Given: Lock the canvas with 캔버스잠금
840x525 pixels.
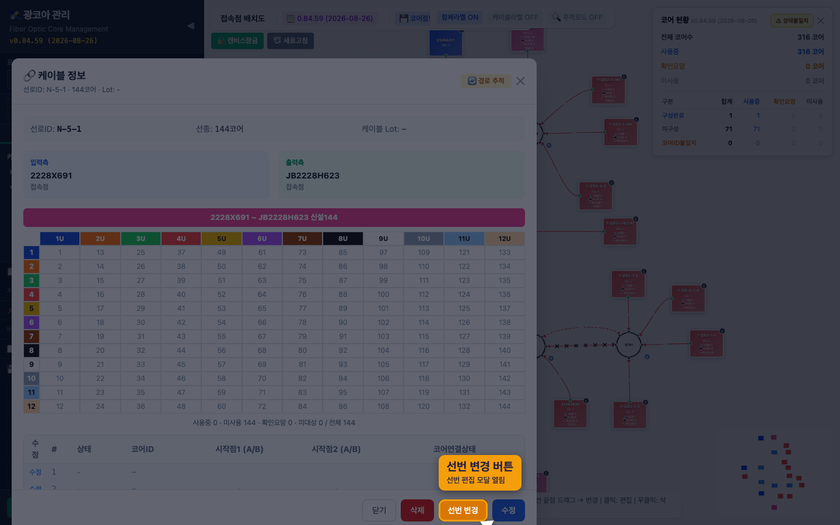Looking at the screenshot, I should (x=237, y=41).
